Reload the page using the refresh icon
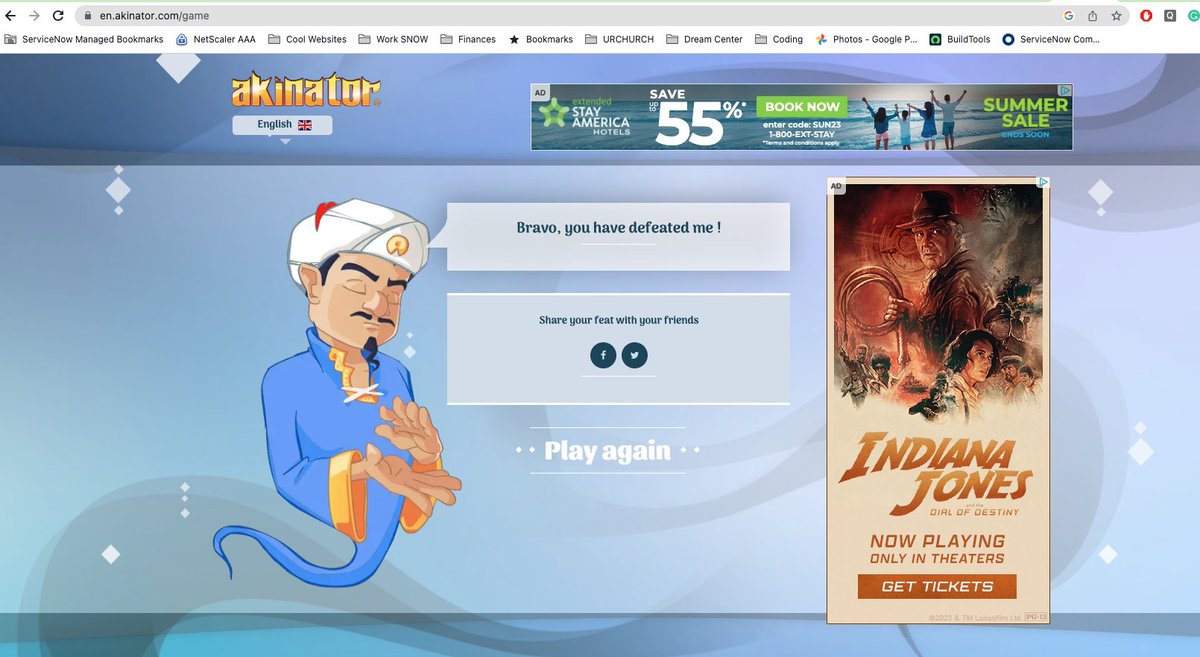The image size is (1200, 657). tap(60, 15)
